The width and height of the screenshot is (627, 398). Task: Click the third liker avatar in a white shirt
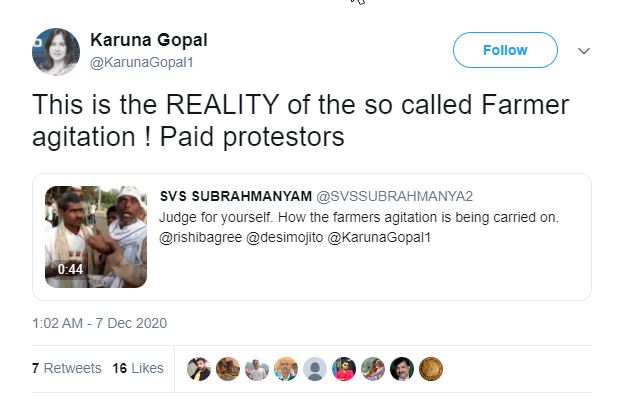(x=257, y=369)
